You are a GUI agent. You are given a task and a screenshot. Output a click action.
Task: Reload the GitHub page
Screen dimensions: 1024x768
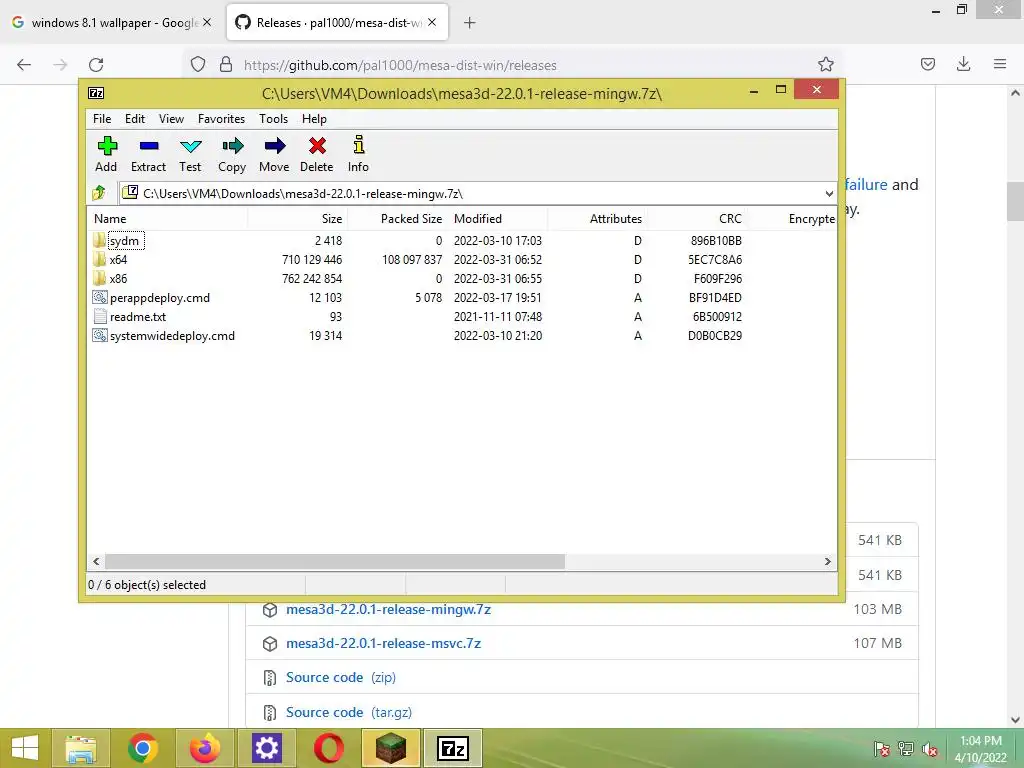[97, 65]
